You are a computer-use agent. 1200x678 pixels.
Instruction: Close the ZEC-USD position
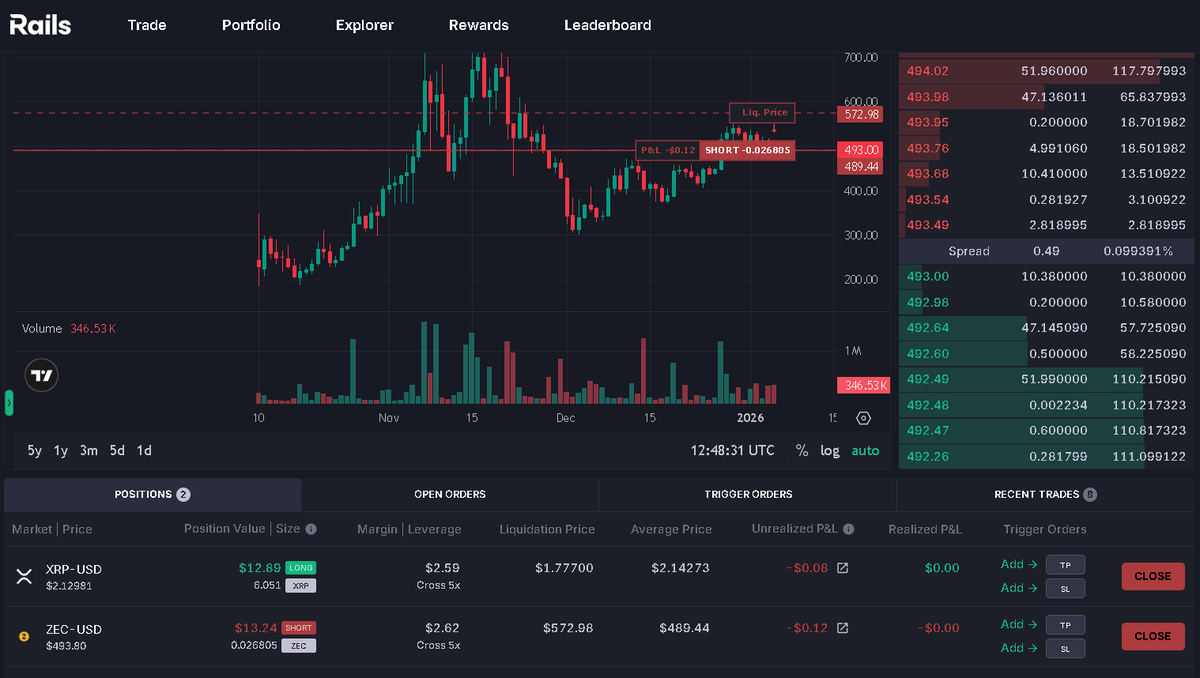pos(1153,636)
